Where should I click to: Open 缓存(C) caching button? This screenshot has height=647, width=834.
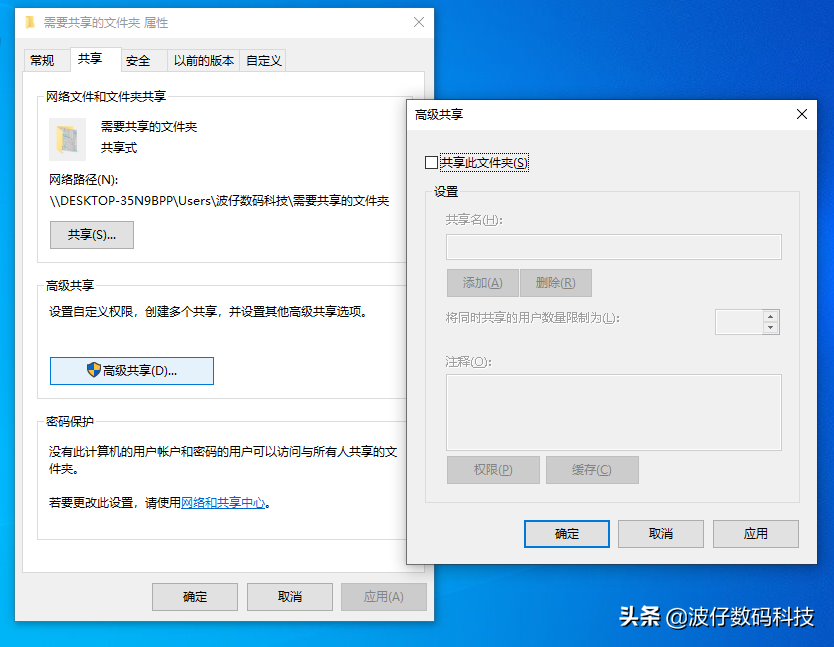tap(592, 470)
